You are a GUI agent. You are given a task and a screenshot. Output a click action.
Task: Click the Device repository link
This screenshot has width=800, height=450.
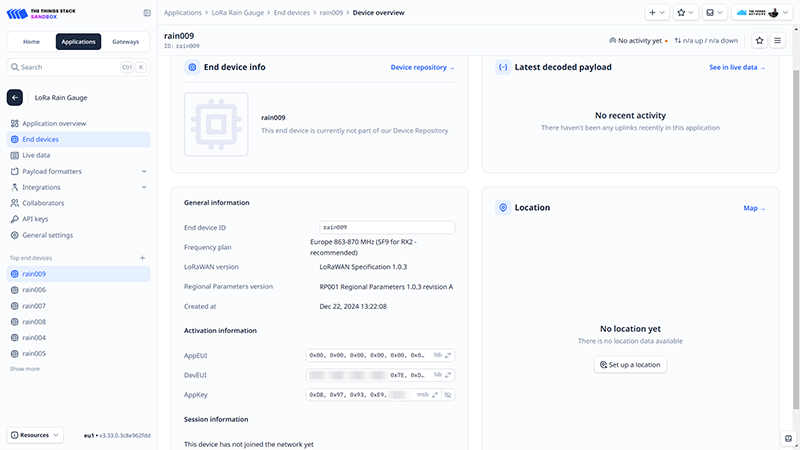[x=422, y=67]
